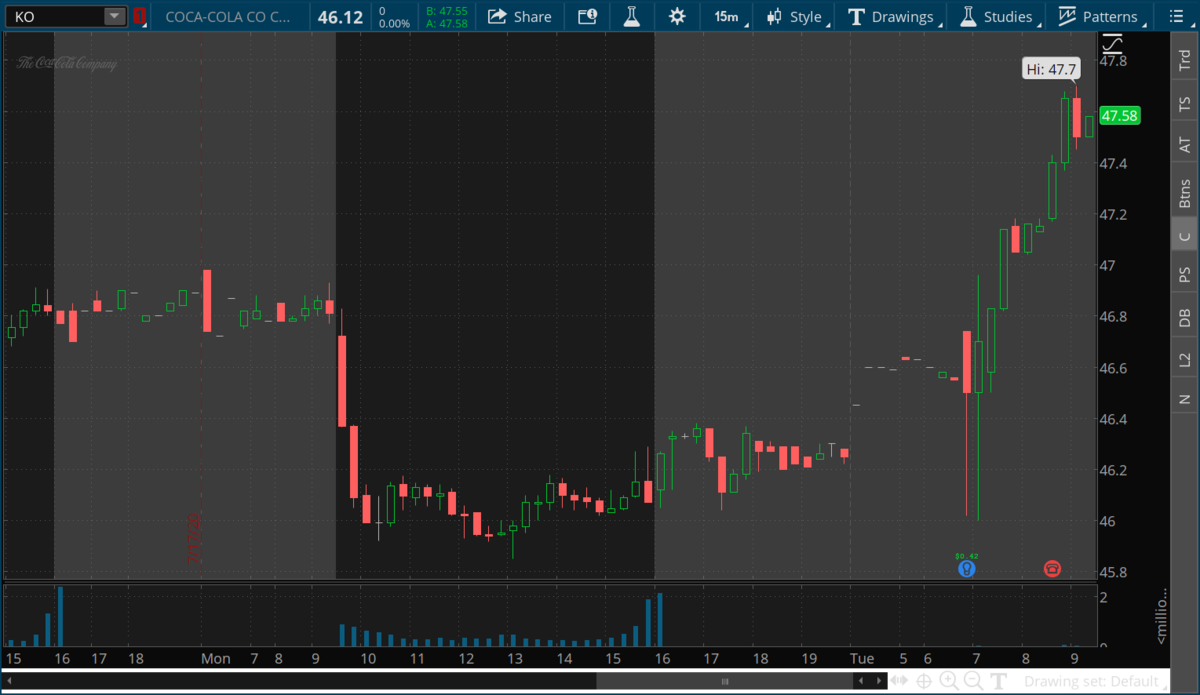Open the L2 sidebar tab
Screen dimensions: 1200x695
(1185, 358)
